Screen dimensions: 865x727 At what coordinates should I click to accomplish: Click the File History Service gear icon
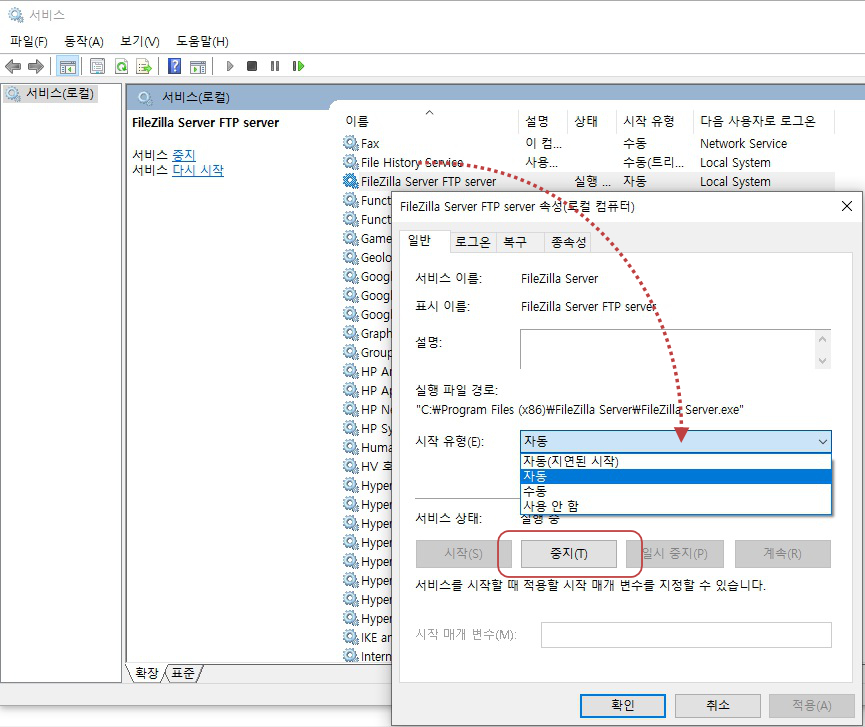350,162
